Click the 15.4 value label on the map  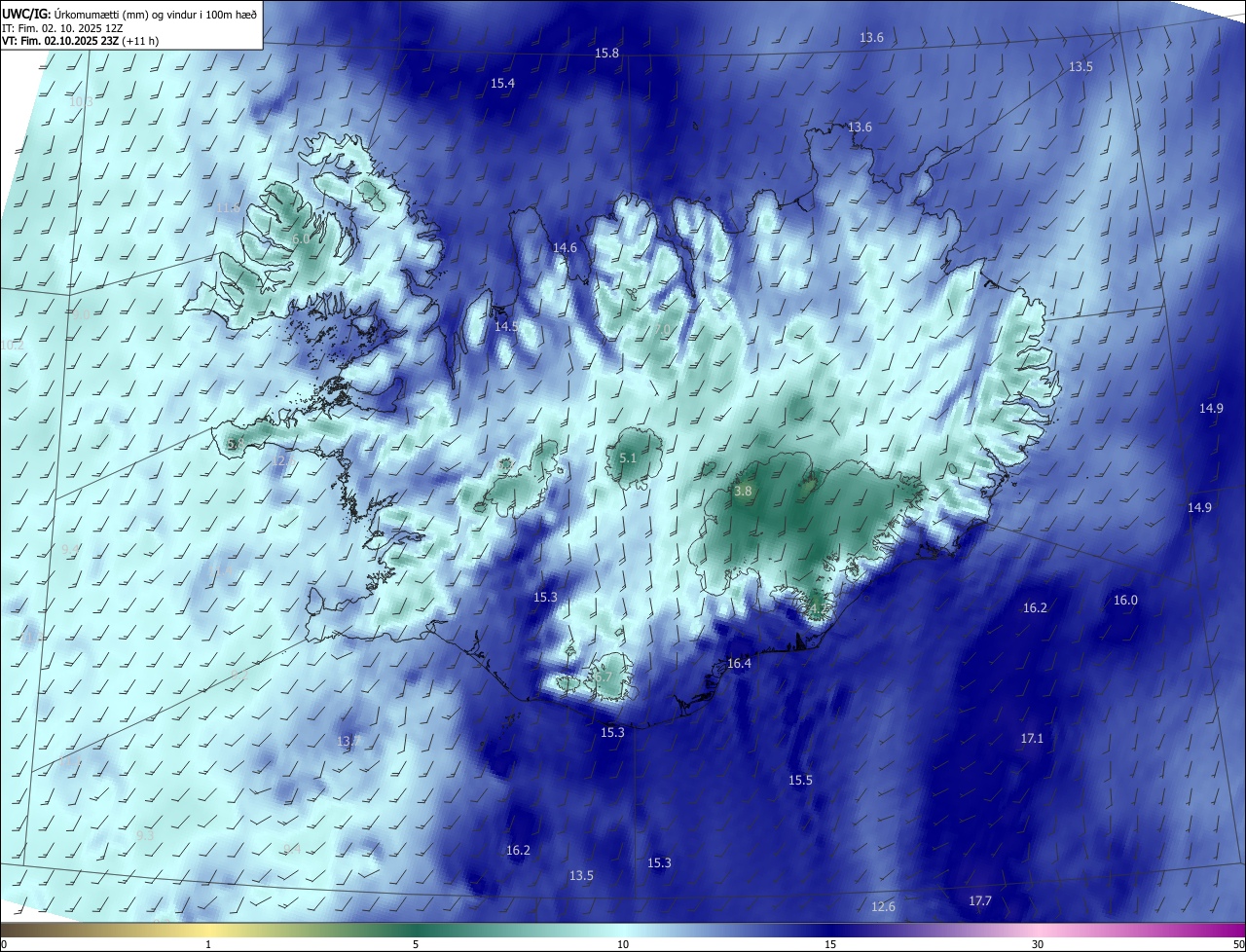tap(502, 84)
